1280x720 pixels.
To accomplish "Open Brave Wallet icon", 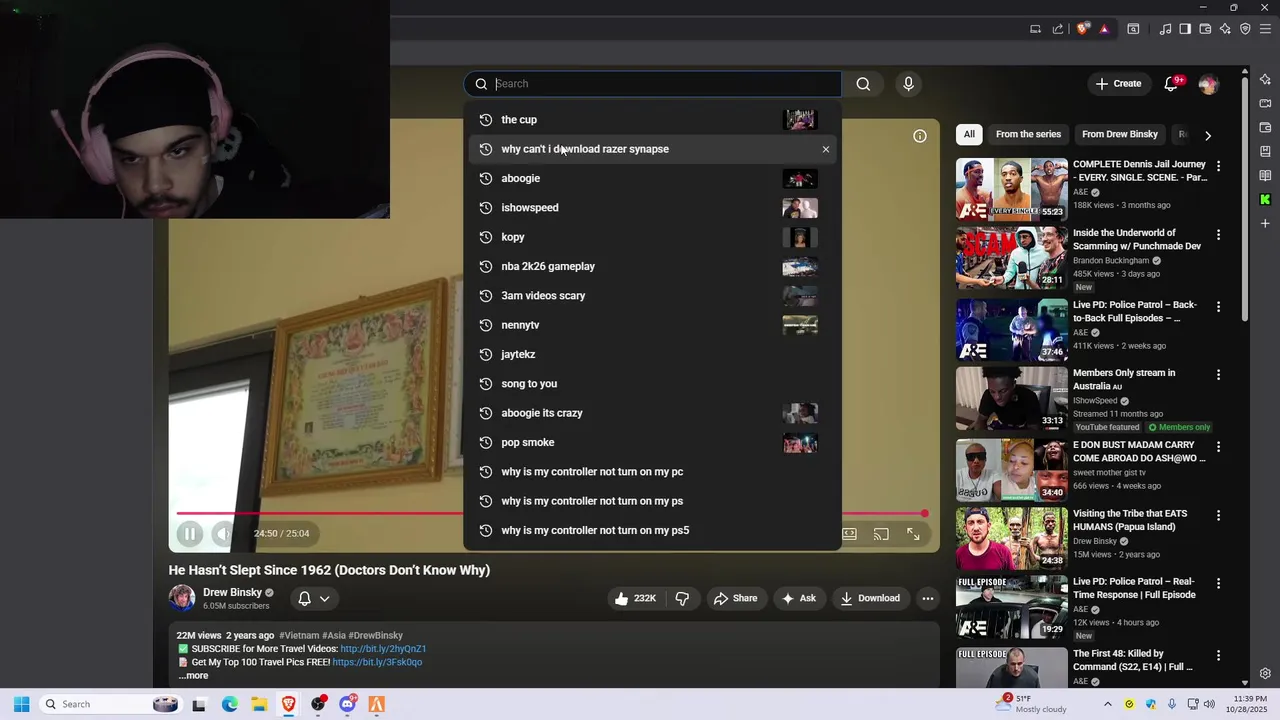I will click(x=1205, y=29).
